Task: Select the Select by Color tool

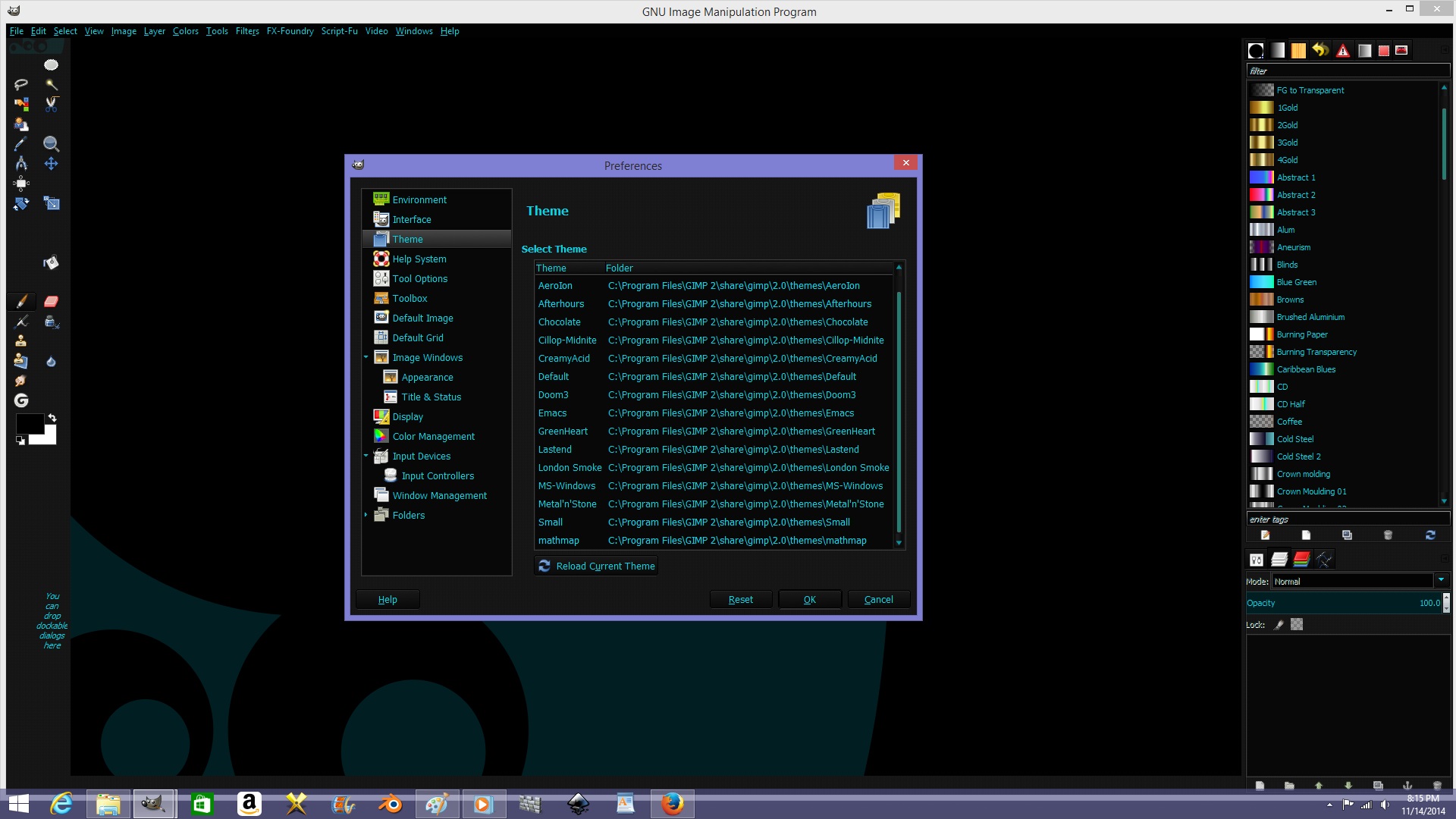Action: pos(21,104)
